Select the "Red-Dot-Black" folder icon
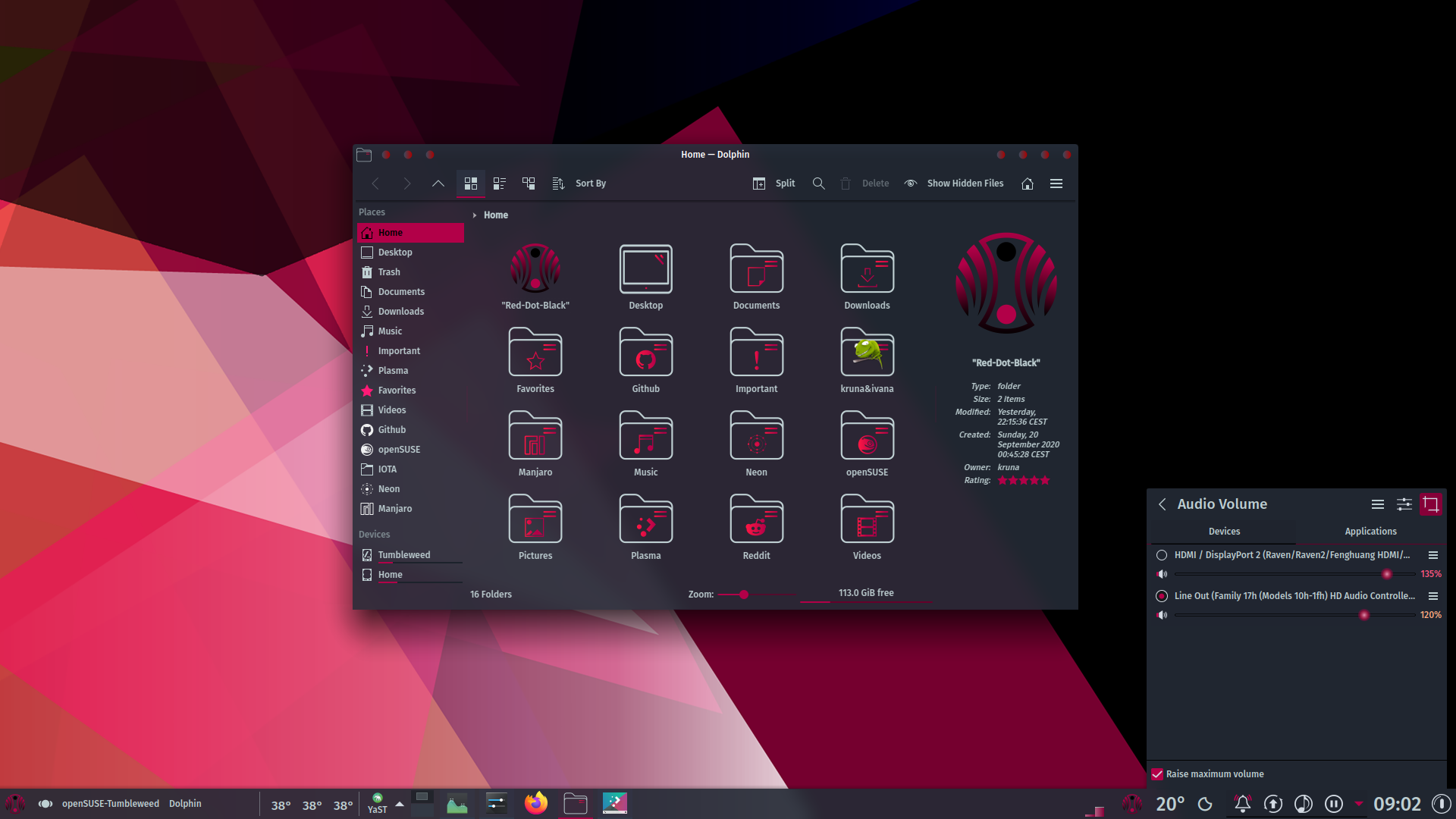Screen dimensions: 1456x819 coord(535,268)
